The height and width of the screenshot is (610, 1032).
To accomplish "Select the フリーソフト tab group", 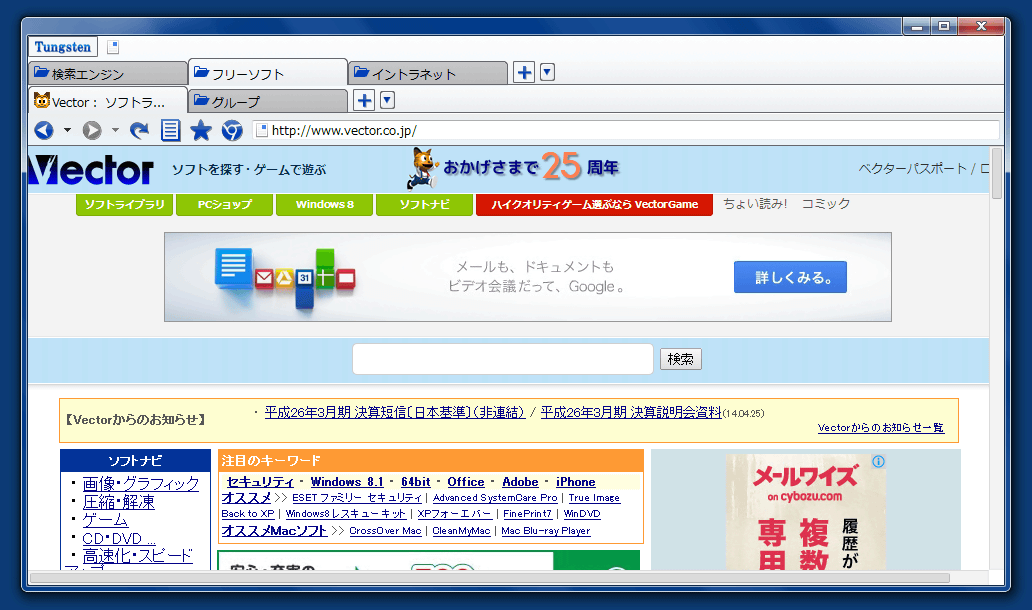I will click(x=268, y=73).
